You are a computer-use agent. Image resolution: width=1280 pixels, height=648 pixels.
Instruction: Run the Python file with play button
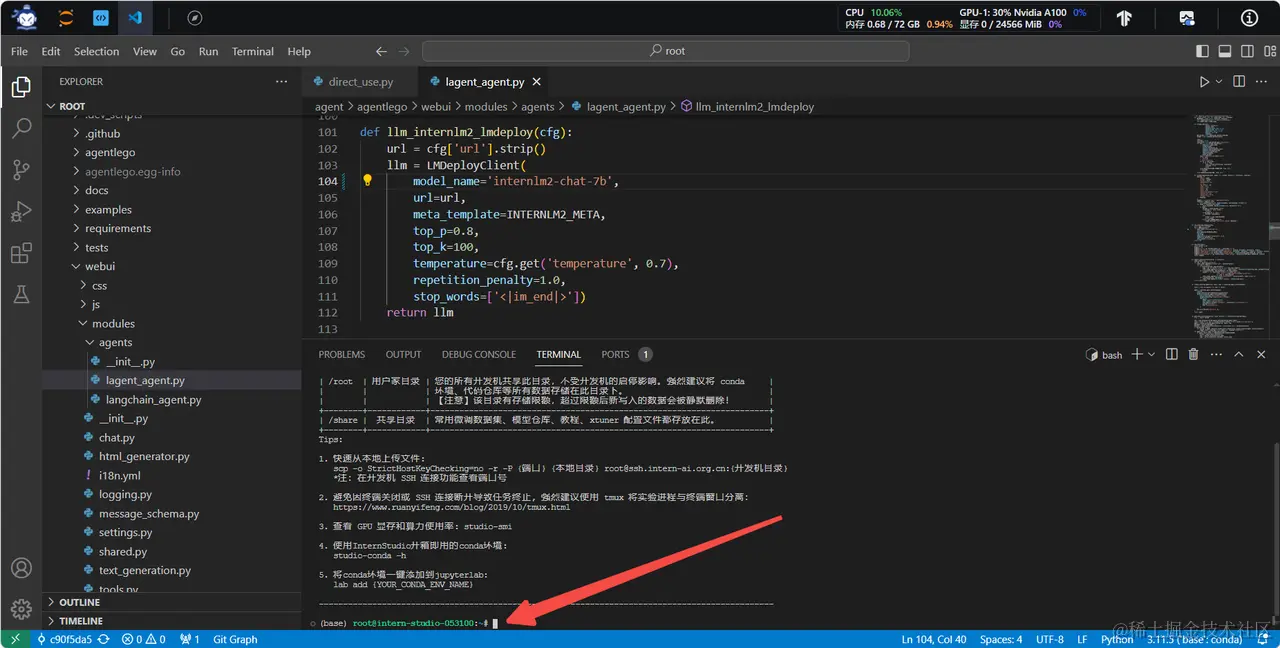tap(1204, 82)
